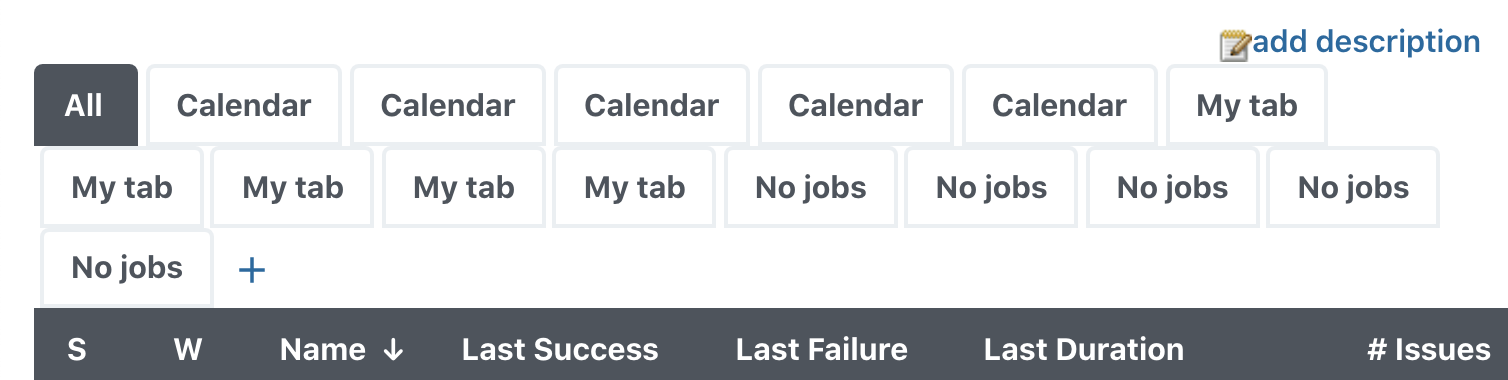The width and height of the screenshot is (1508, 380).
Task: Open the last Calendar tab before My tab
Action: click(x=1059, y=105)
